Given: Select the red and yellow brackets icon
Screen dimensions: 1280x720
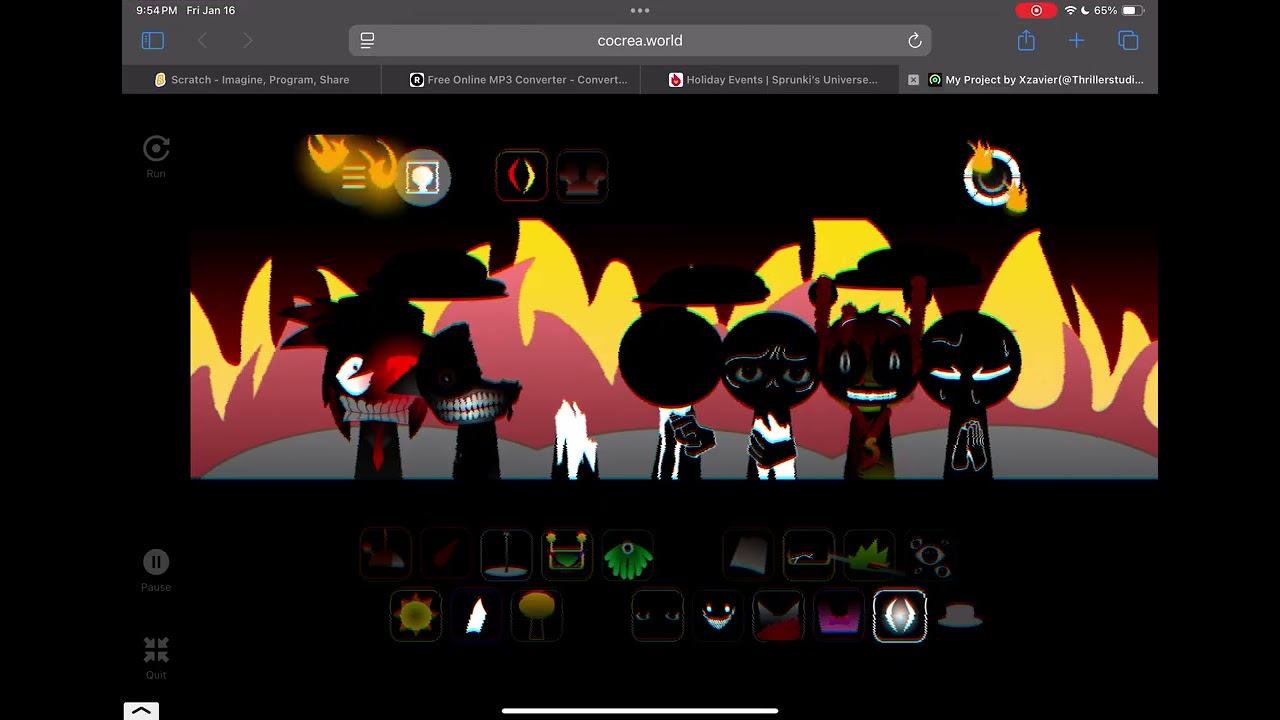Looking at the screenshot, I should point(521,175).
